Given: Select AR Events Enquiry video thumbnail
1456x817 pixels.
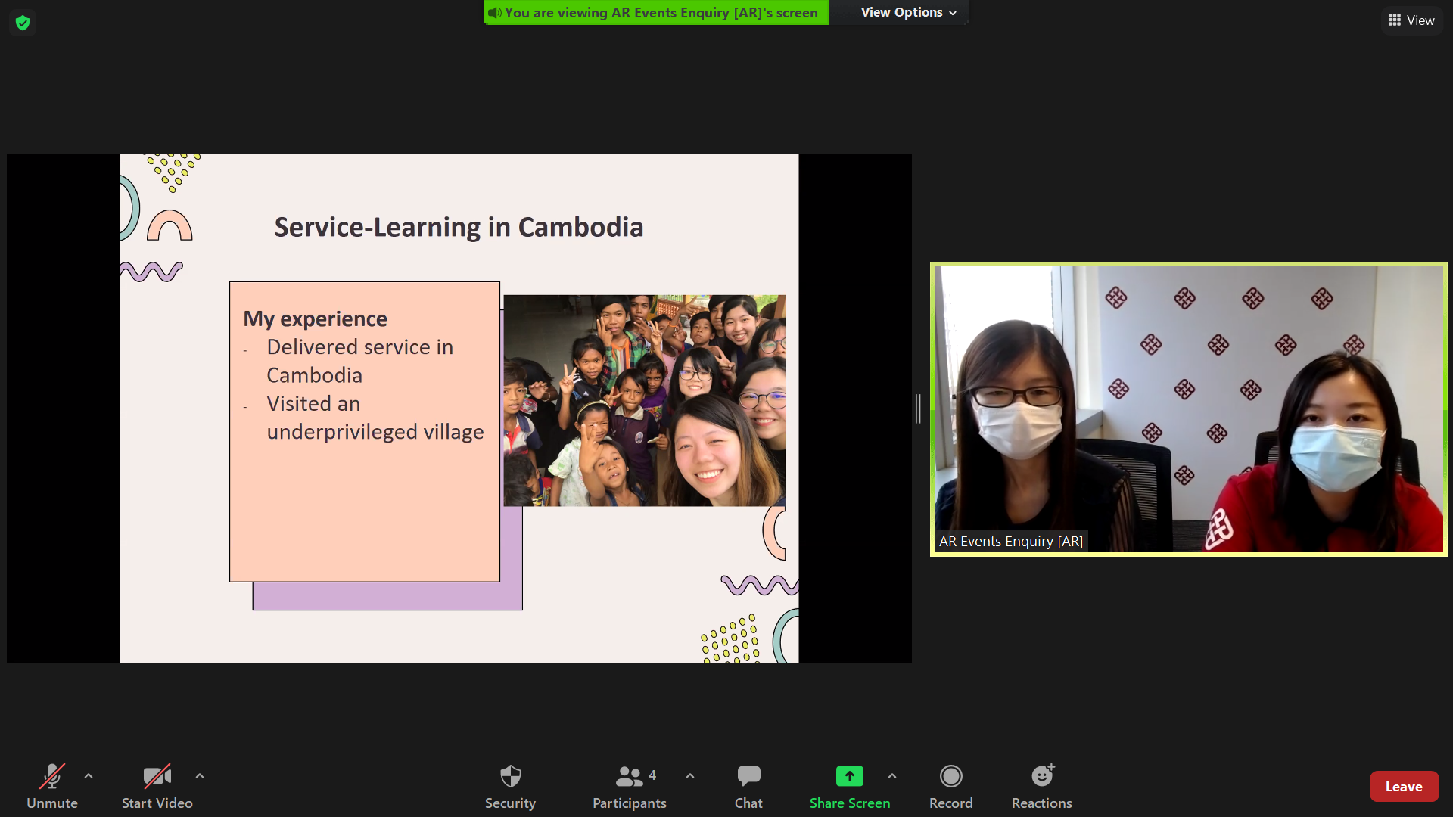Looking at the screenshot, I should coord(1189,409).
